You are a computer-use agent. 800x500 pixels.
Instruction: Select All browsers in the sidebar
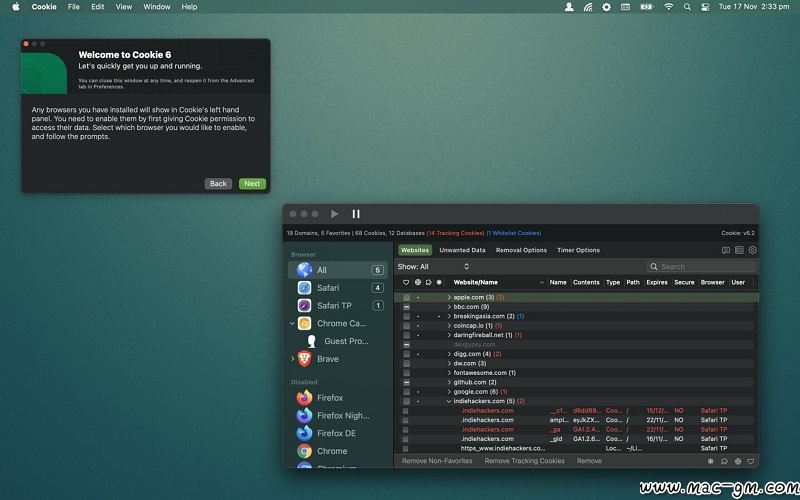(338, 270)
